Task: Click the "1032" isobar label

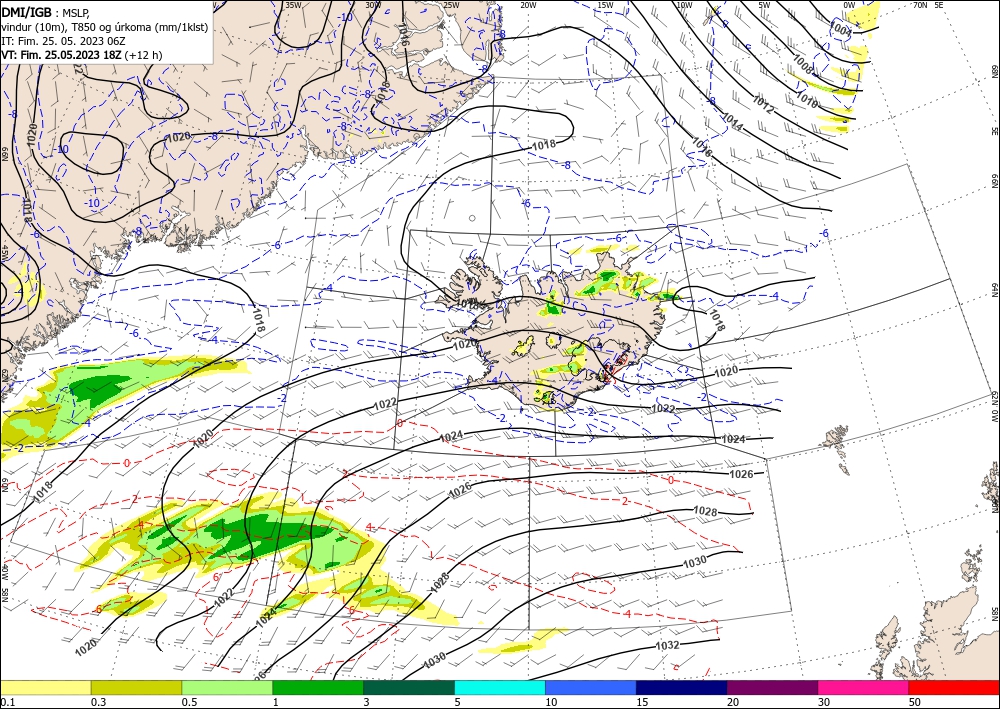Action: (x=668, y=645)
